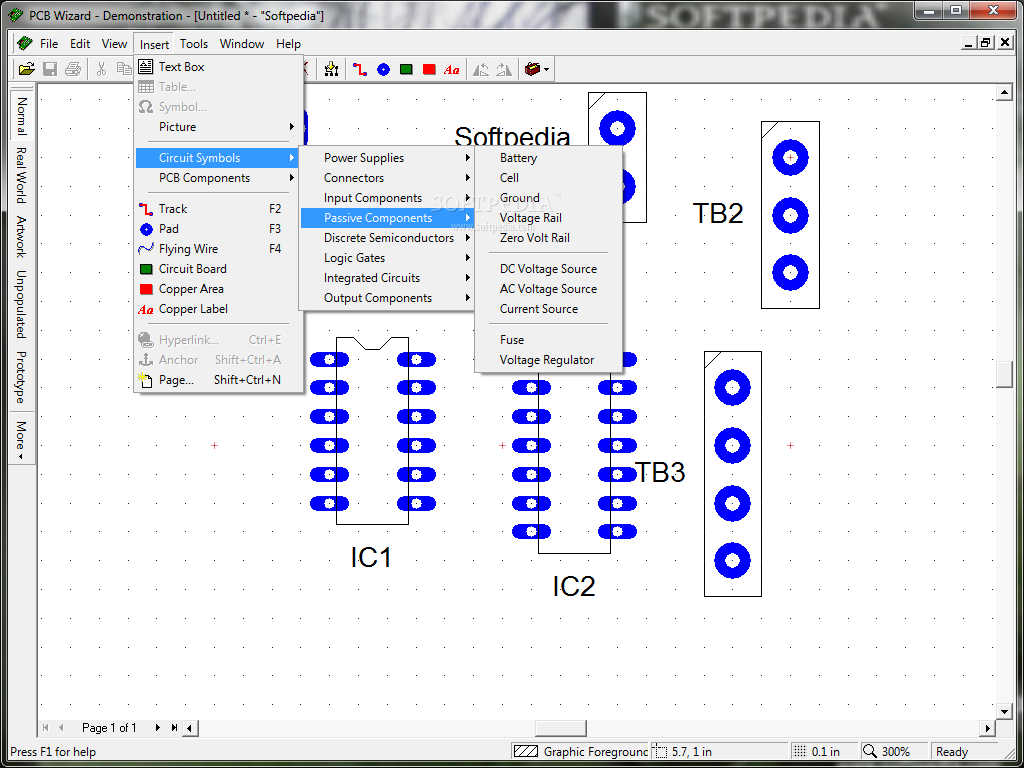The width and height of the screenshot is (1024, 768).
Task: Select the Track tool in the toolbar
Action: coord(360,69)
